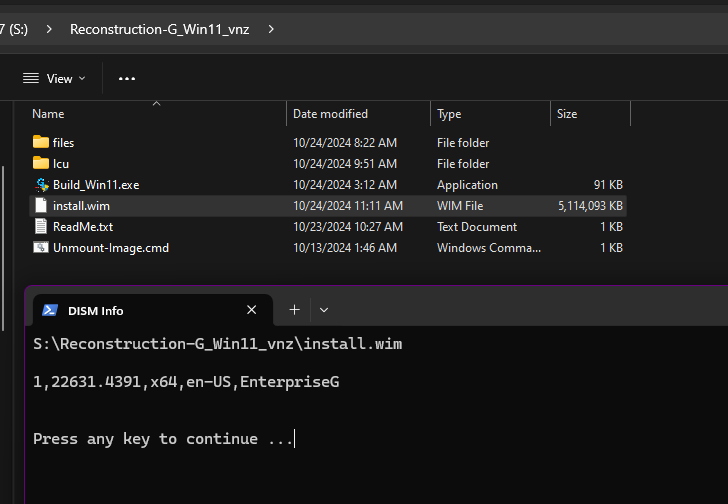The height and width of the screenshot is (504, 728).
Task: Click the Build_Win11.exe application icon
Action: point(41,184)
